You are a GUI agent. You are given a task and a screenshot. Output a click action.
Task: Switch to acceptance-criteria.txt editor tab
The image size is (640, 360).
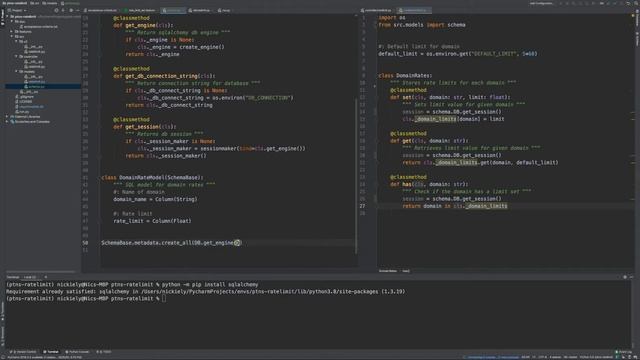(x=101, y=10)
